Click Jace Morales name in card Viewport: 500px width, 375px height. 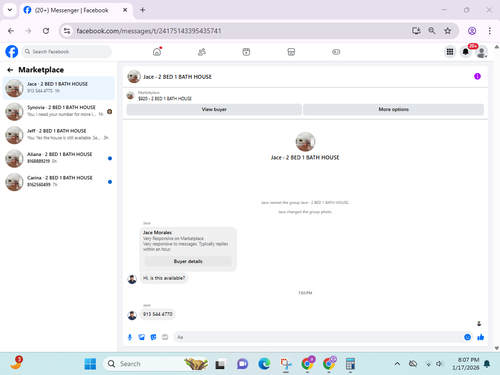tap(157, 232)
